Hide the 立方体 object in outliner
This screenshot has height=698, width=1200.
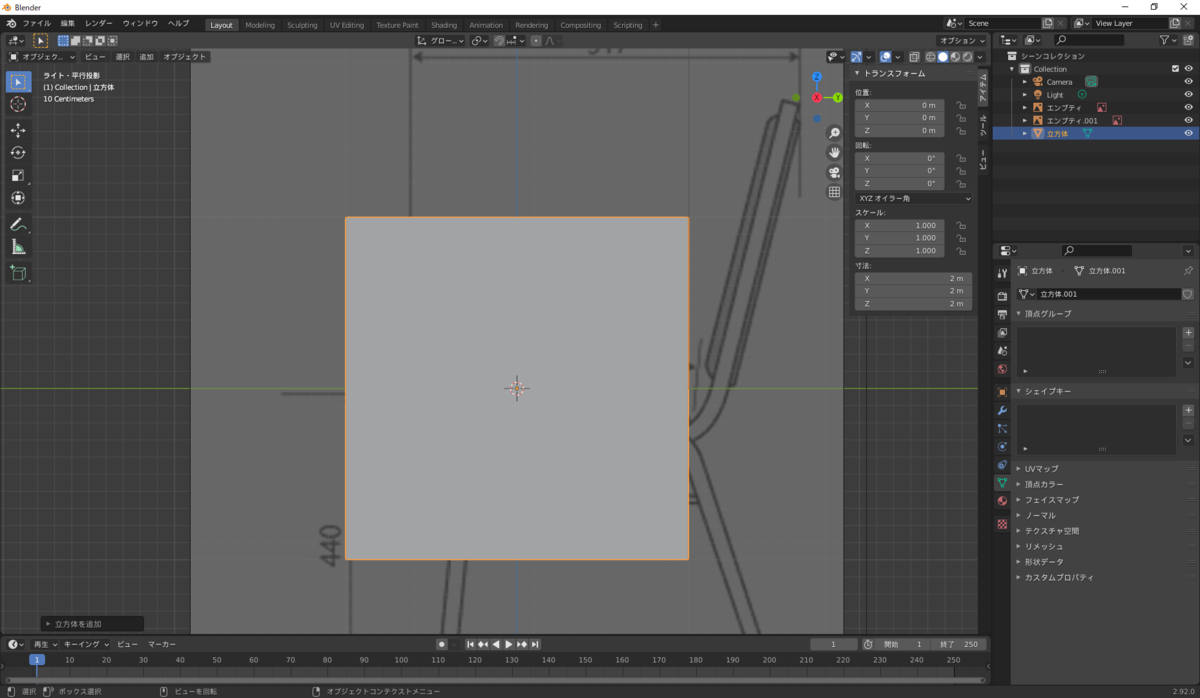(1188, 133)
